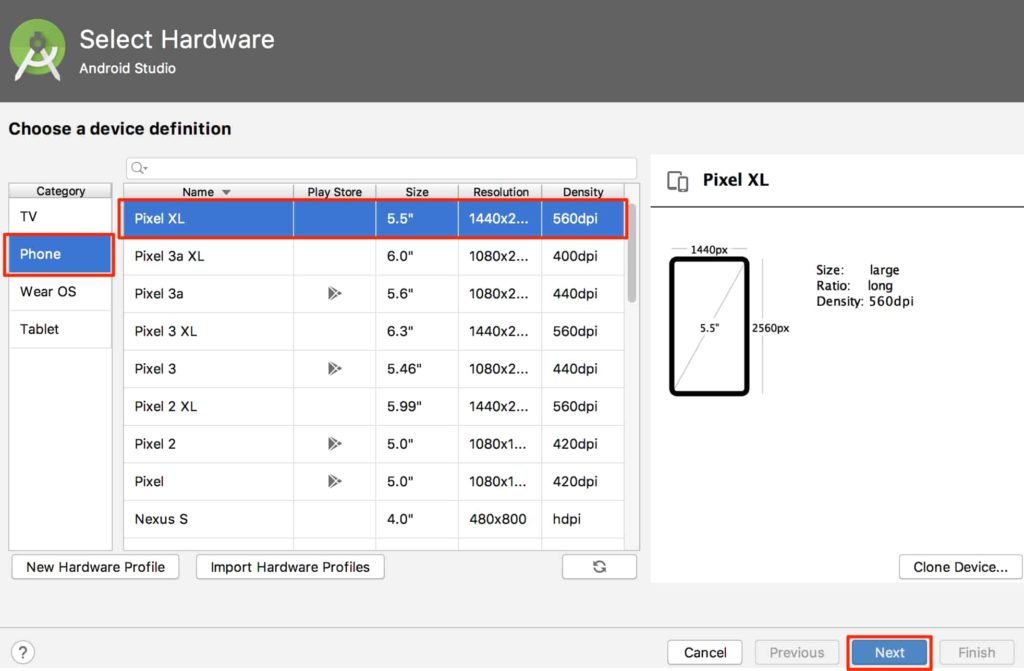Select the Nexus S device
This screenshot has width=1024, height=671.
point(161,519)
